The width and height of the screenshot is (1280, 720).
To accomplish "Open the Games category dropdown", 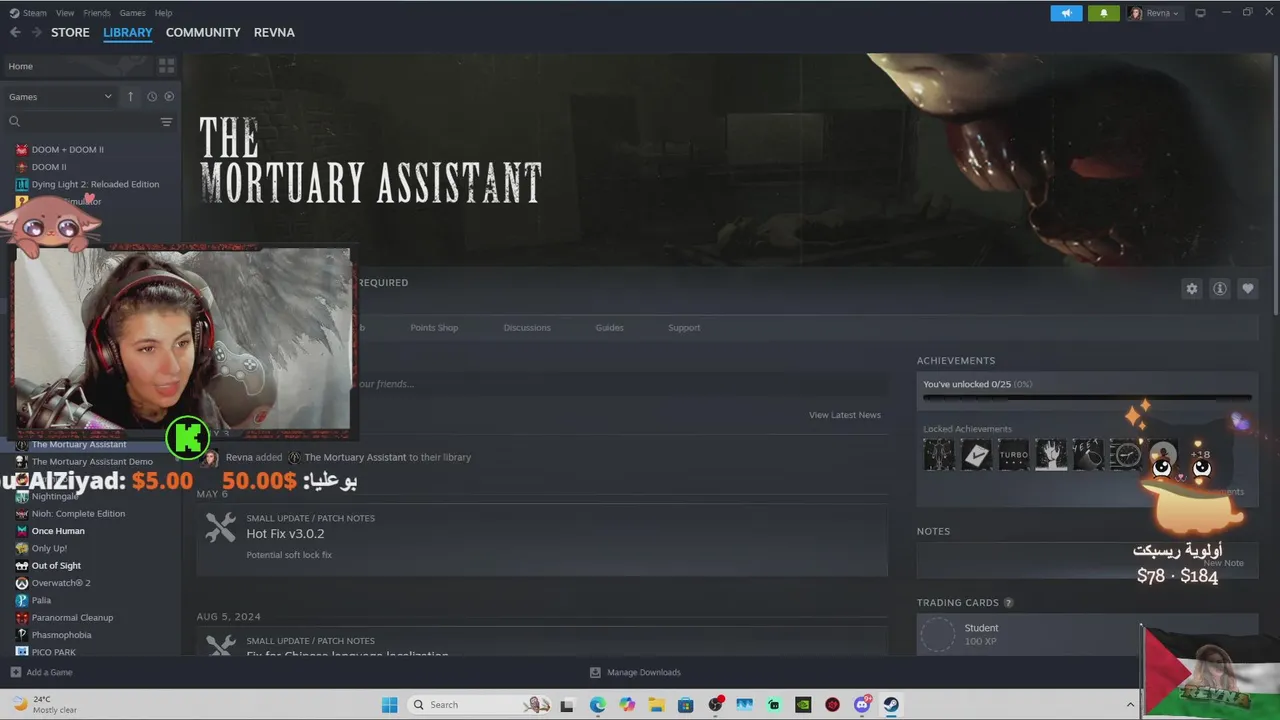I will click(x=60, y=96).
